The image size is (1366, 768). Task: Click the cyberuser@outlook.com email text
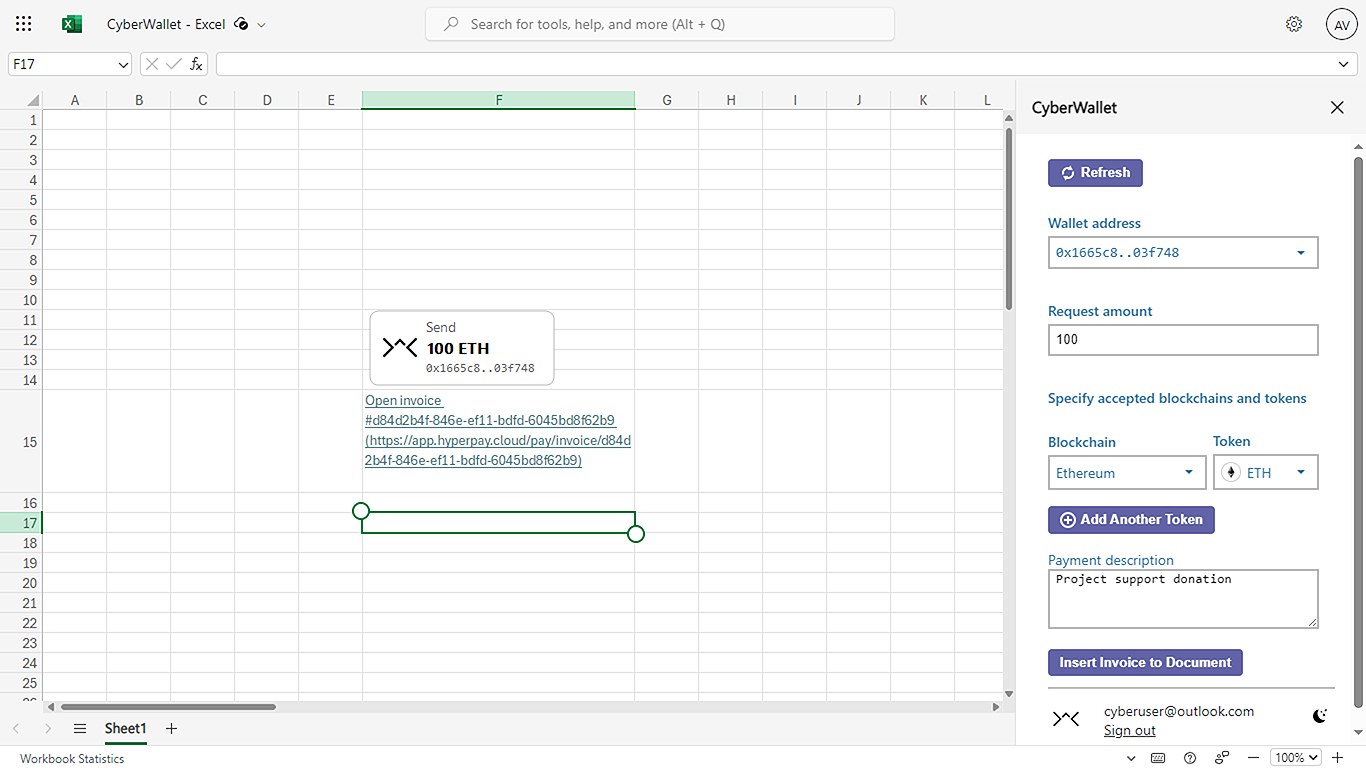coord(1179,711)
